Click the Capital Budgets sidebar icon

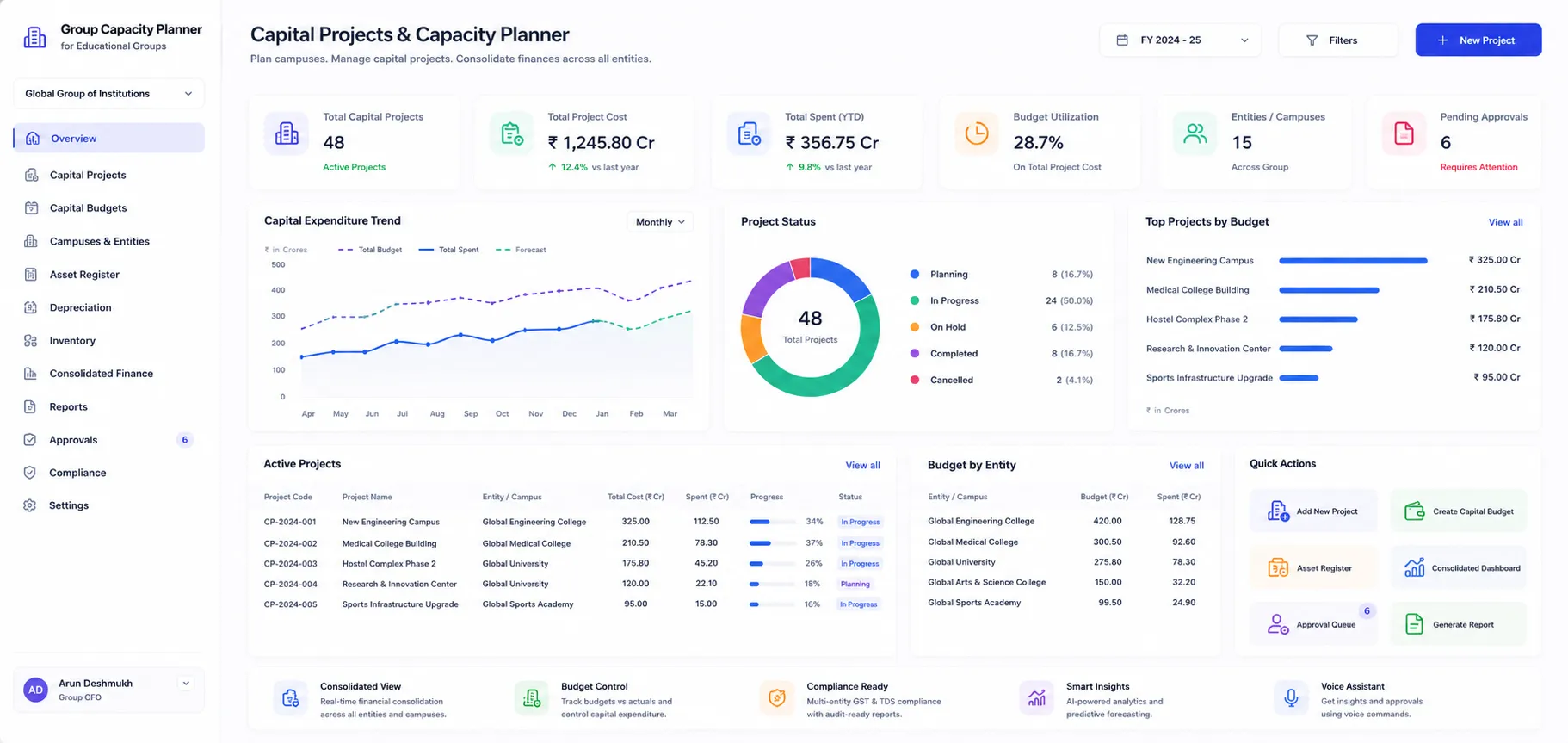(x=31, y=207)
